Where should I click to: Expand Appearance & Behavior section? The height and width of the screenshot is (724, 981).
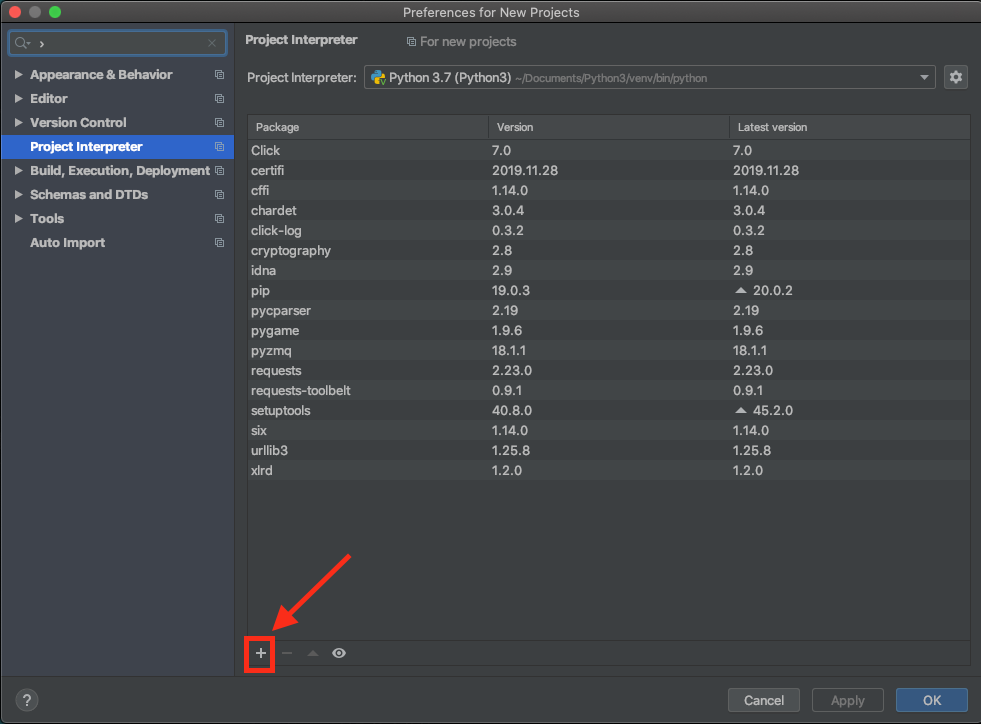pos(19,74)
